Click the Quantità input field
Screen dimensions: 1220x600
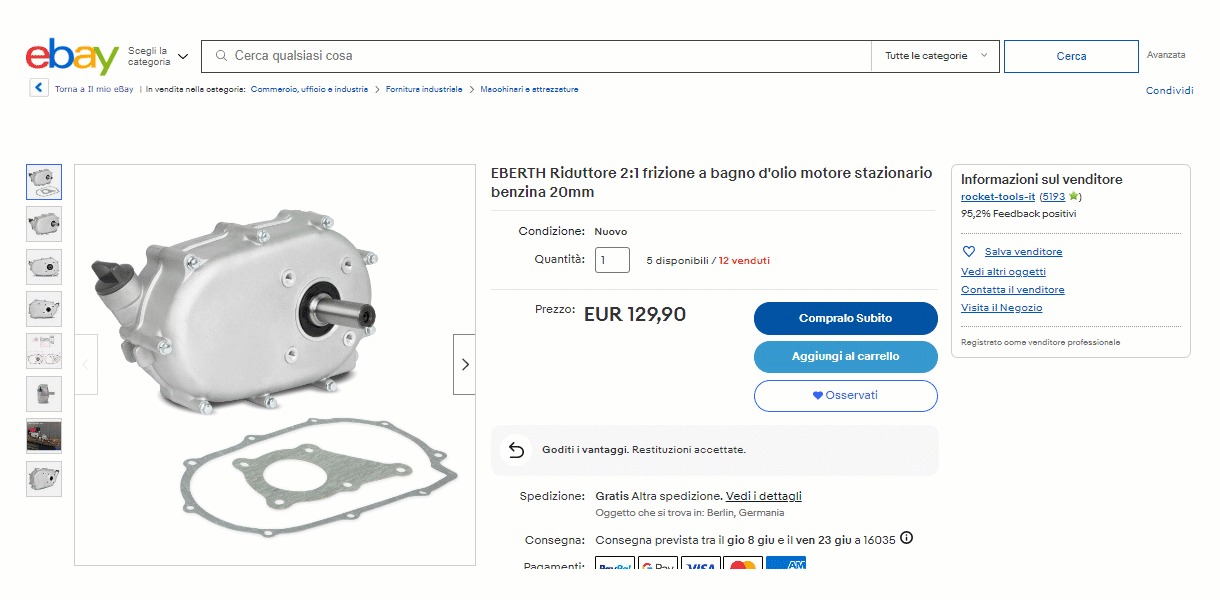tap(612, 260)
